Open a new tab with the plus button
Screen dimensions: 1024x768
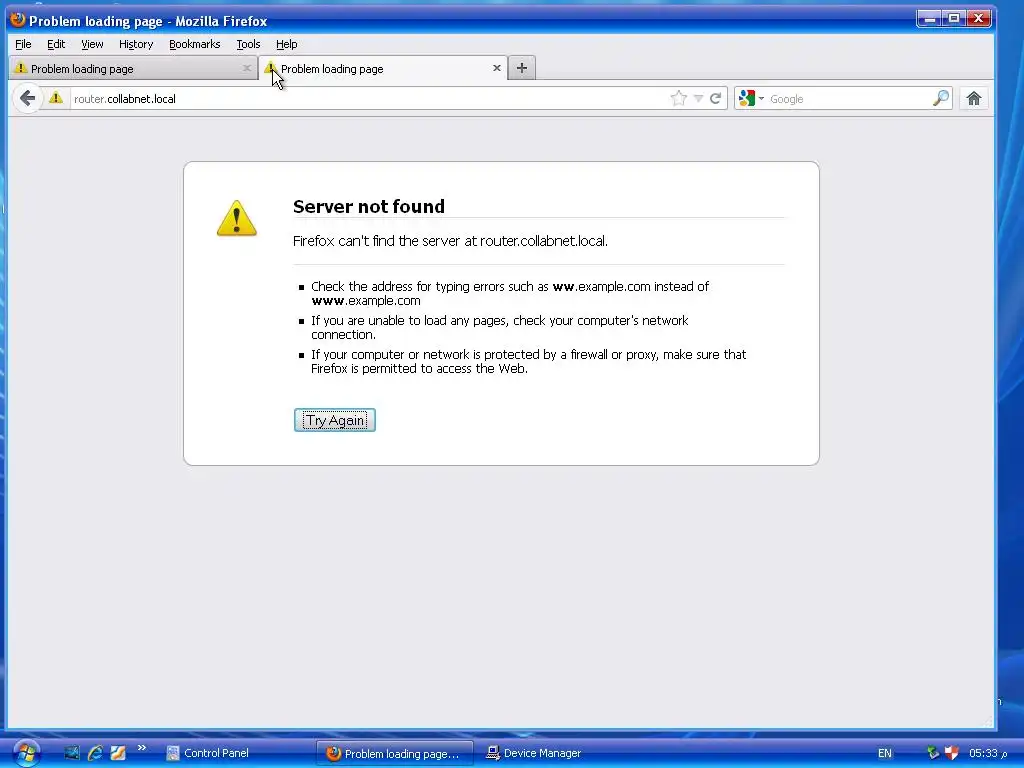point(521,68)
